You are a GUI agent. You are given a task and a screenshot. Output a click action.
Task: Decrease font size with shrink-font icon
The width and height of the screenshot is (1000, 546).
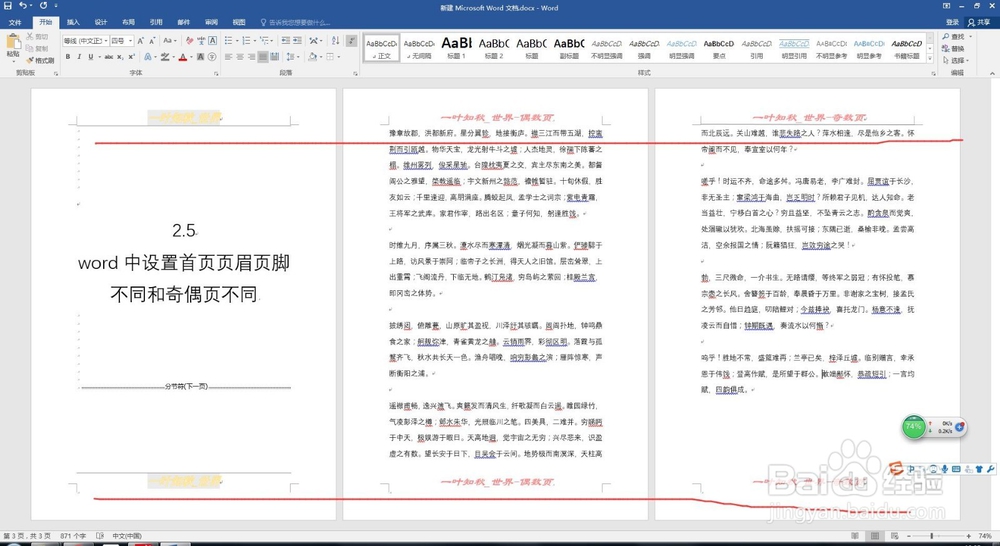click(x=153, y=41)
